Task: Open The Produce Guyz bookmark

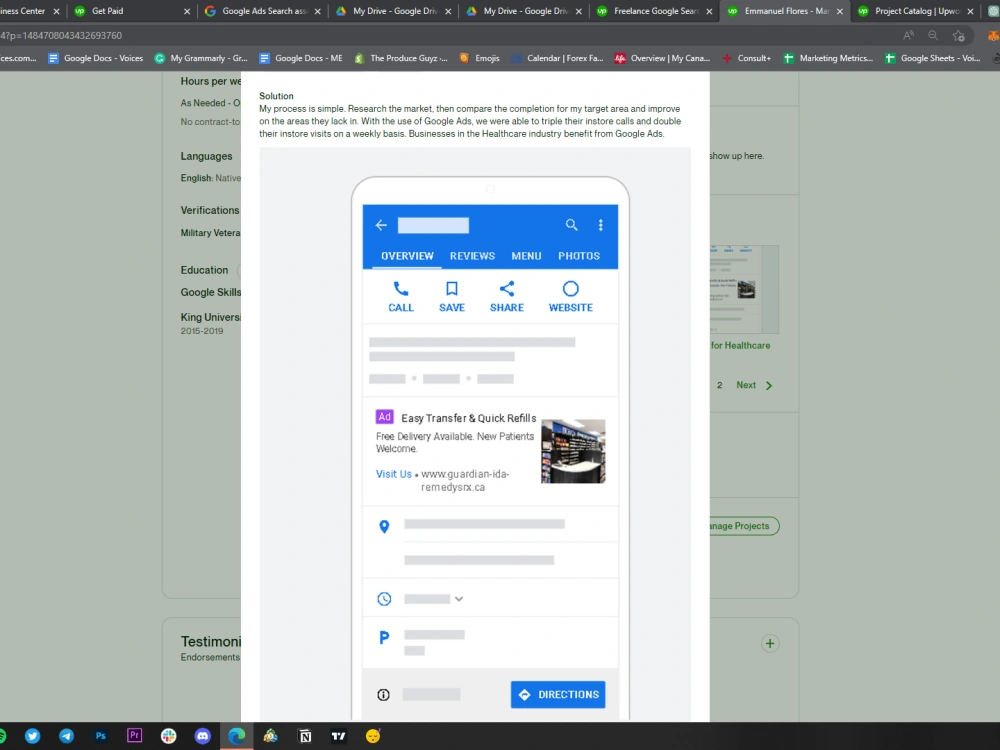Action: 401,58
